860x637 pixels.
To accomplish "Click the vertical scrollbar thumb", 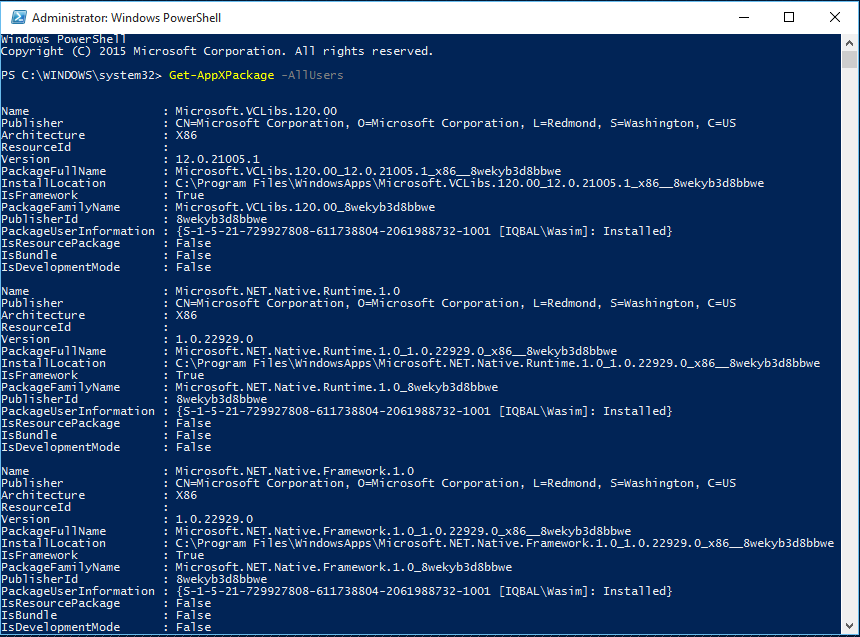I will (x=850, y=60).
